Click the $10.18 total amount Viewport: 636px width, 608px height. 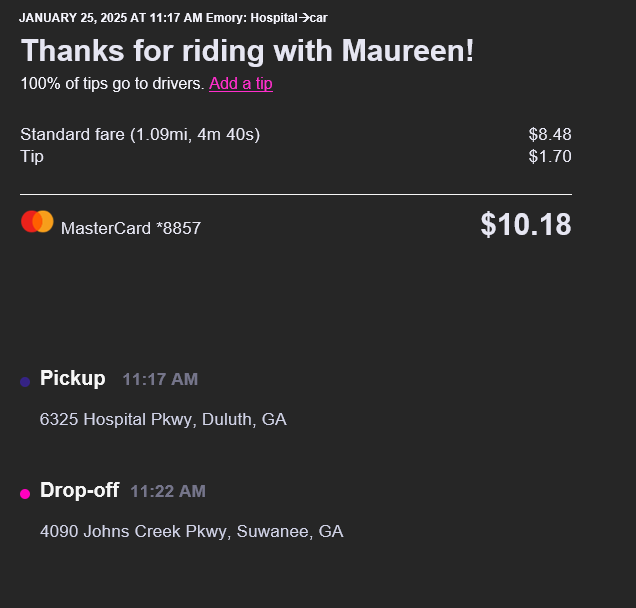[x=525, y=225]
